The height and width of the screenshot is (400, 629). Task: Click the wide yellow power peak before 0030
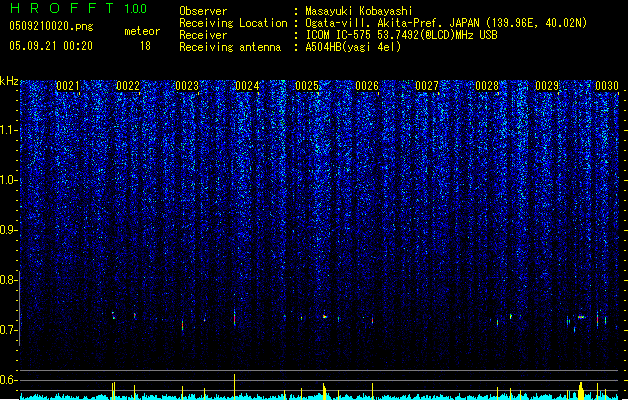click(580, 390)
